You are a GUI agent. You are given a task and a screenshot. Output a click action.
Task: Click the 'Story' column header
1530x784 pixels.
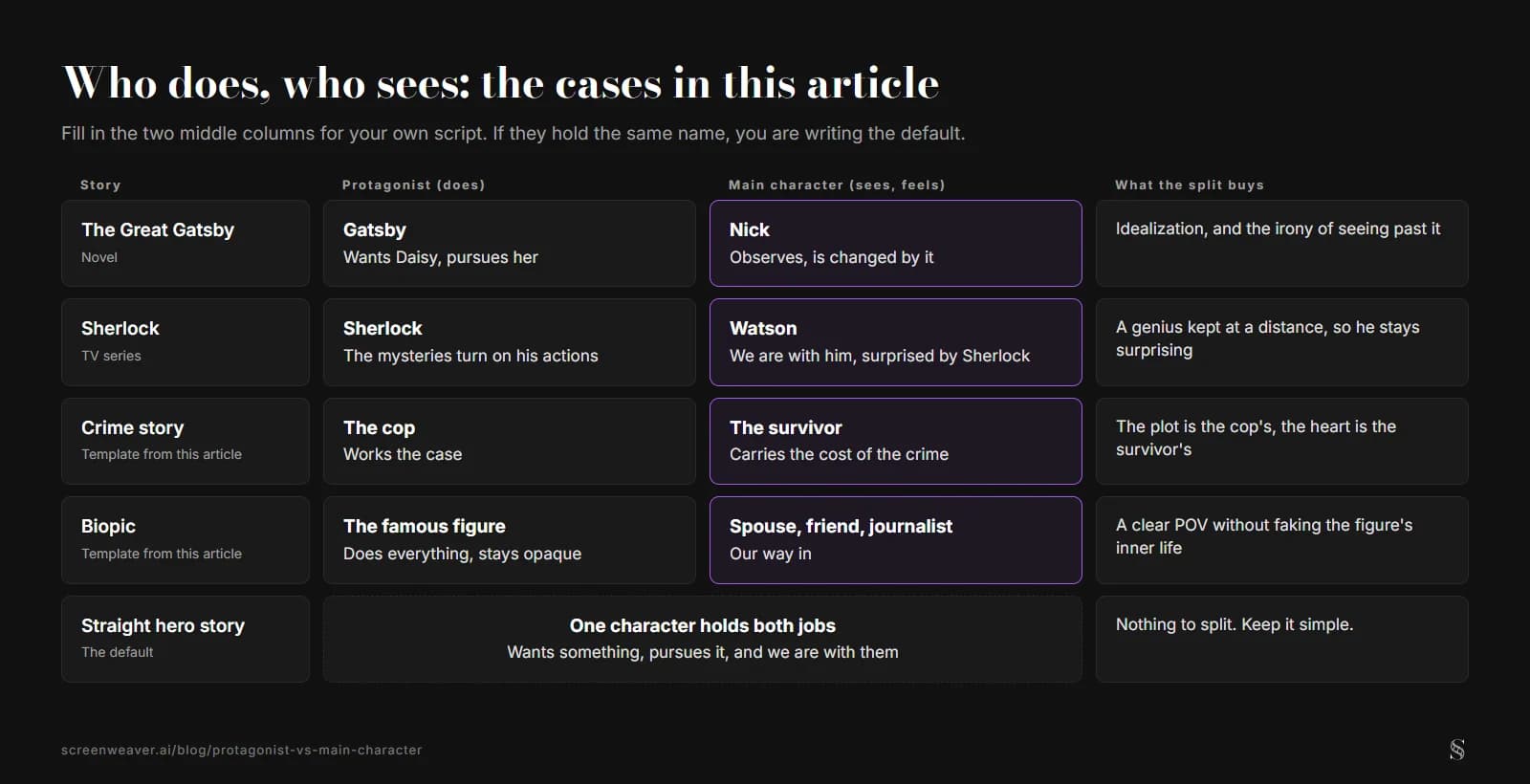coord(100,185)
